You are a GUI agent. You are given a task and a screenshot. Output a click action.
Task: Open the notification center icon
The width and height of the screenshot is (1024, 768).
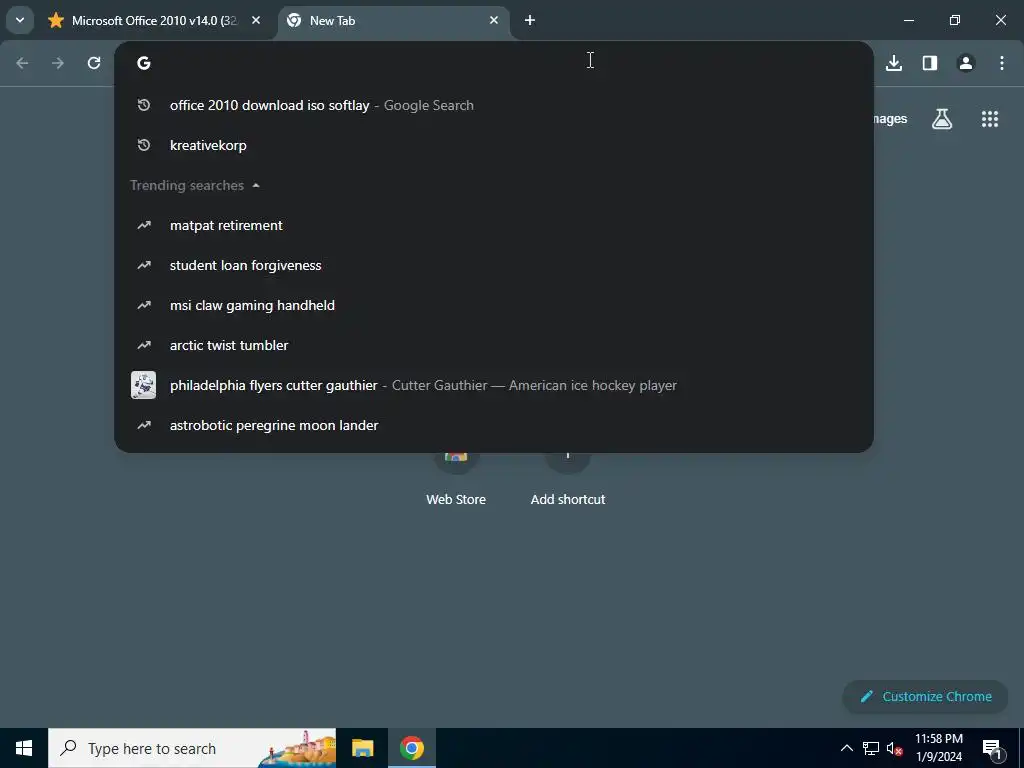coord(992,748)
